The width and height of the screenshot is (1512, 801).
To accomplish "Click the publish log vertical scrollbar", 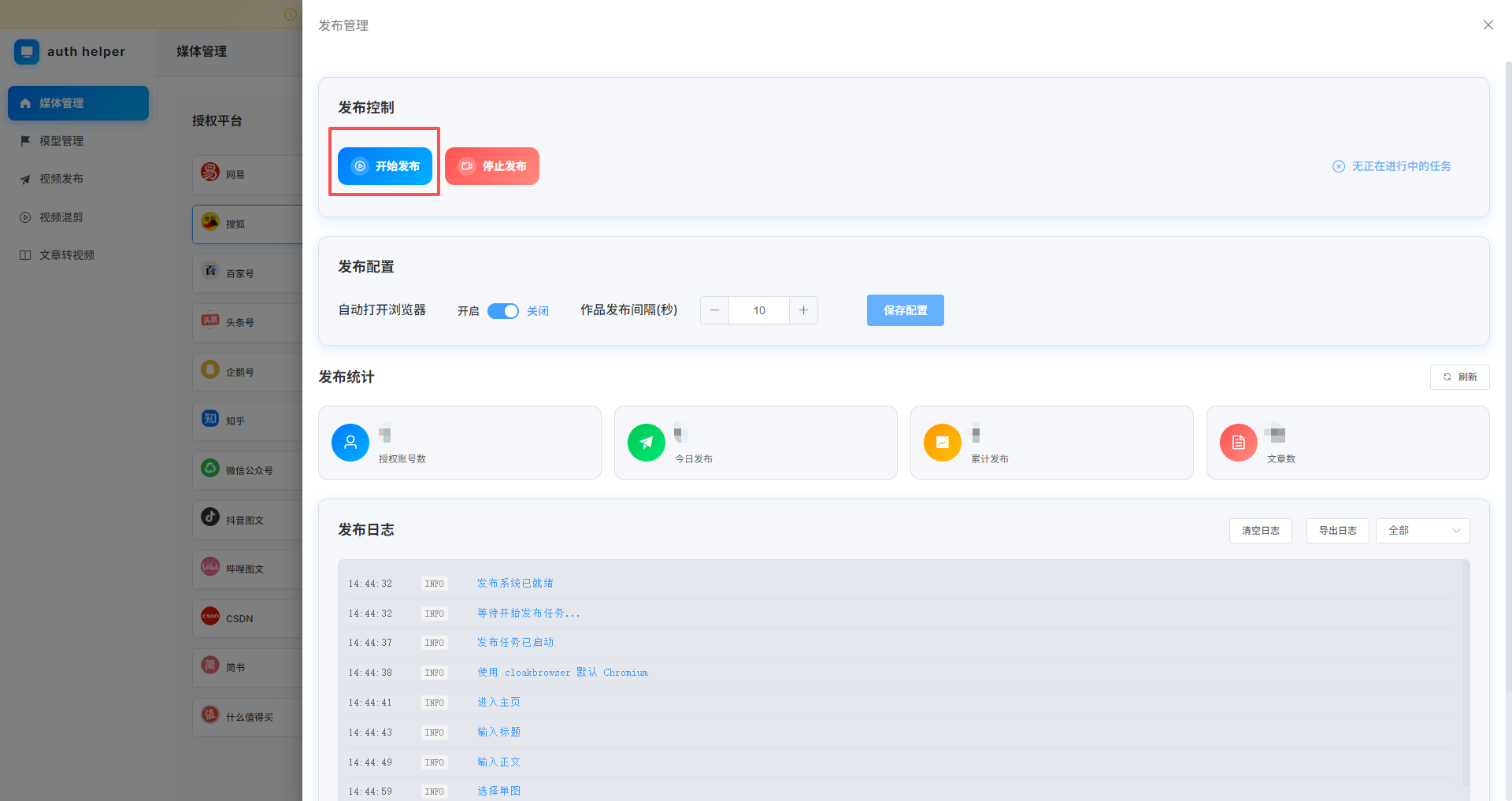I will (x=1466, y=673).
